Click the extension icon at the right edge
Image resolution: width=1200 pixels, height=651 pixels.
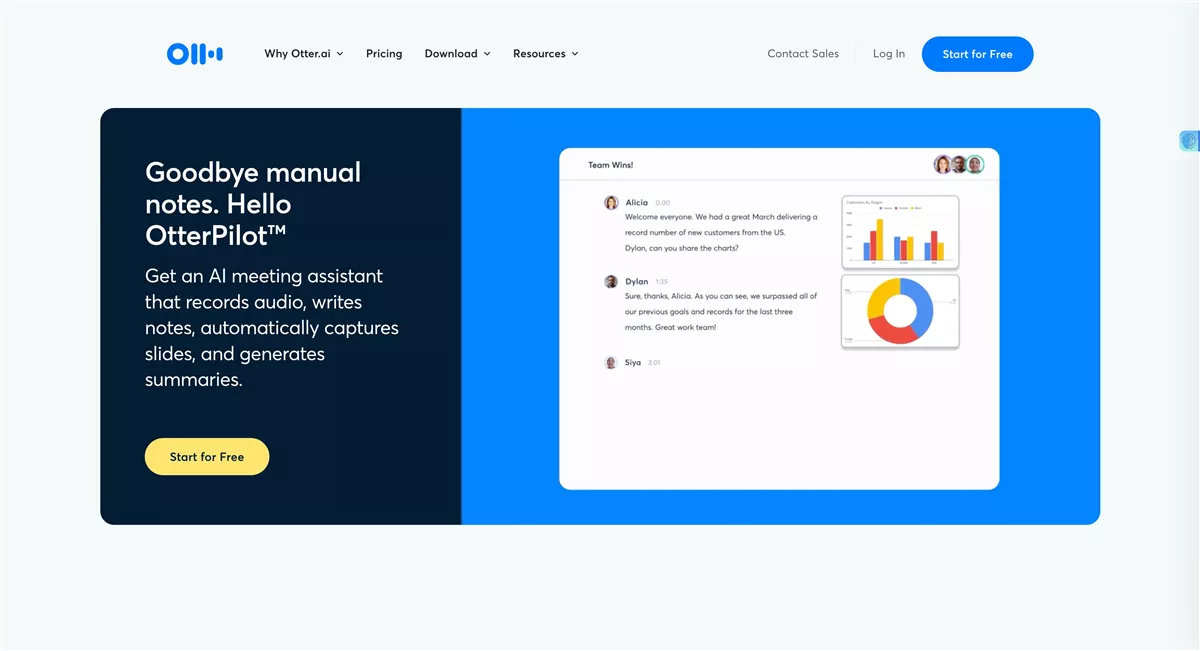pyautogui.click(x=1189, y=141)
